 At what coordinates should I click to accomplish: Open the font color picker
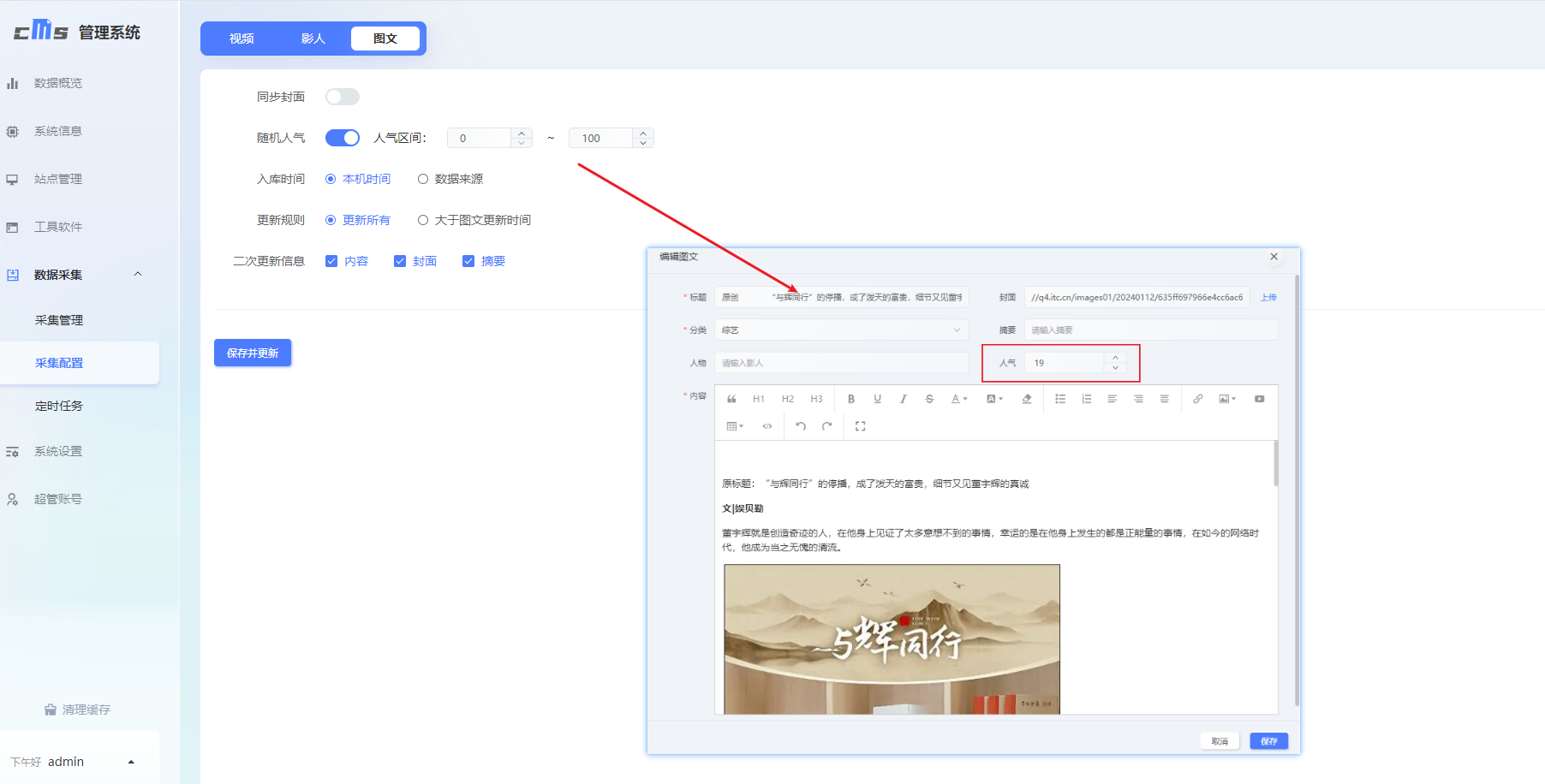[x=959, y=399]
